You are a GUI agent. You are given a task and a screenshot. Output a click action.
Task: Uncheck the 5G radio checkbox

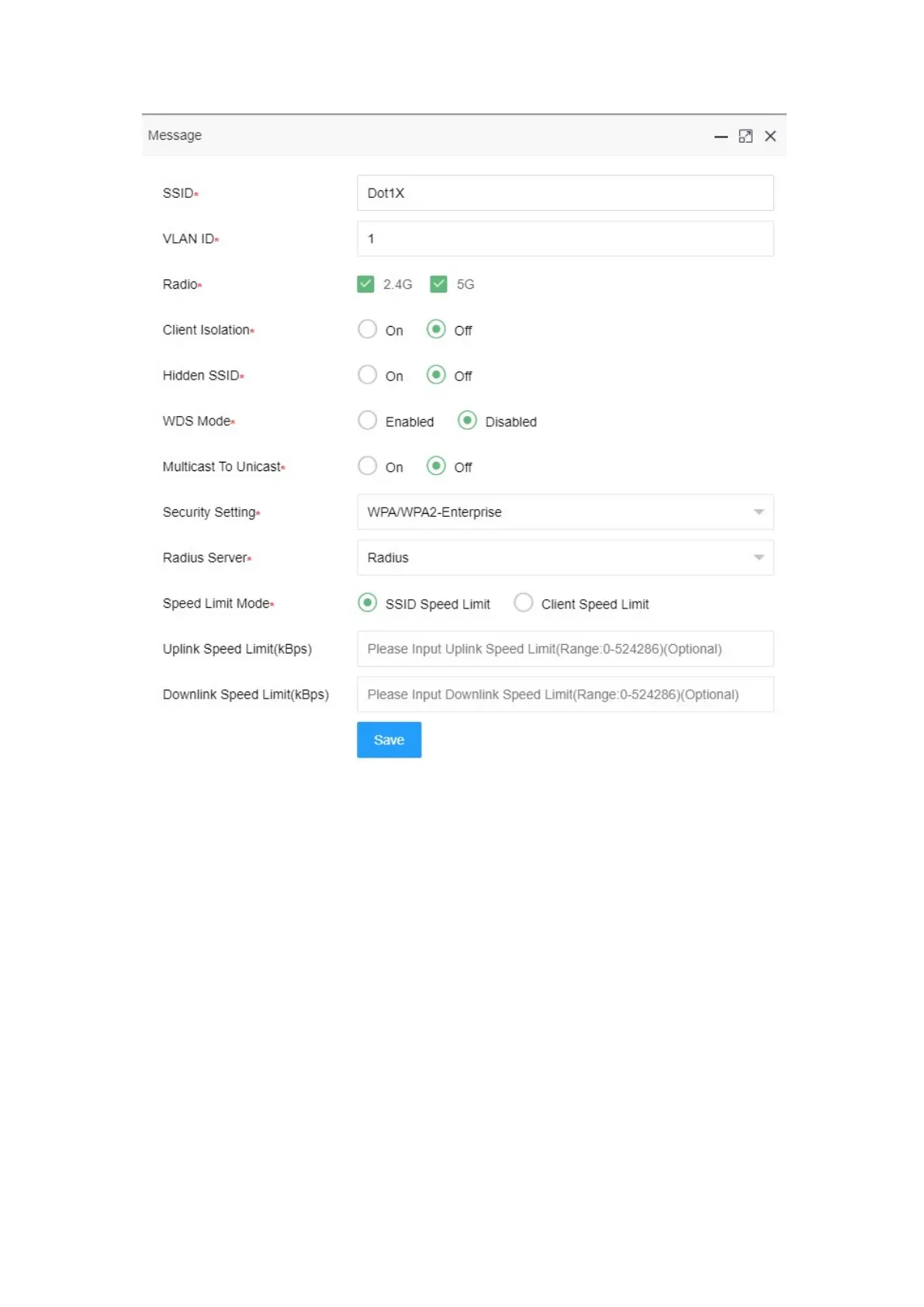click(439, 284)
